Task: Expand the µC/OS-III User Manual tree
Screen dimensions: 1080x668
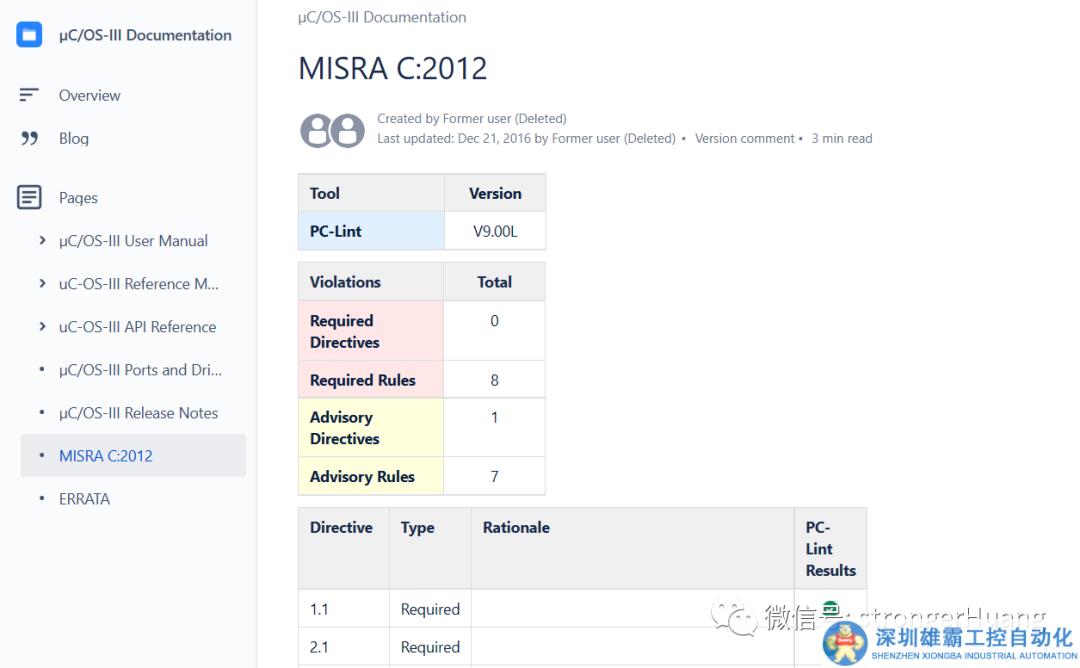Action: [42, 240]
